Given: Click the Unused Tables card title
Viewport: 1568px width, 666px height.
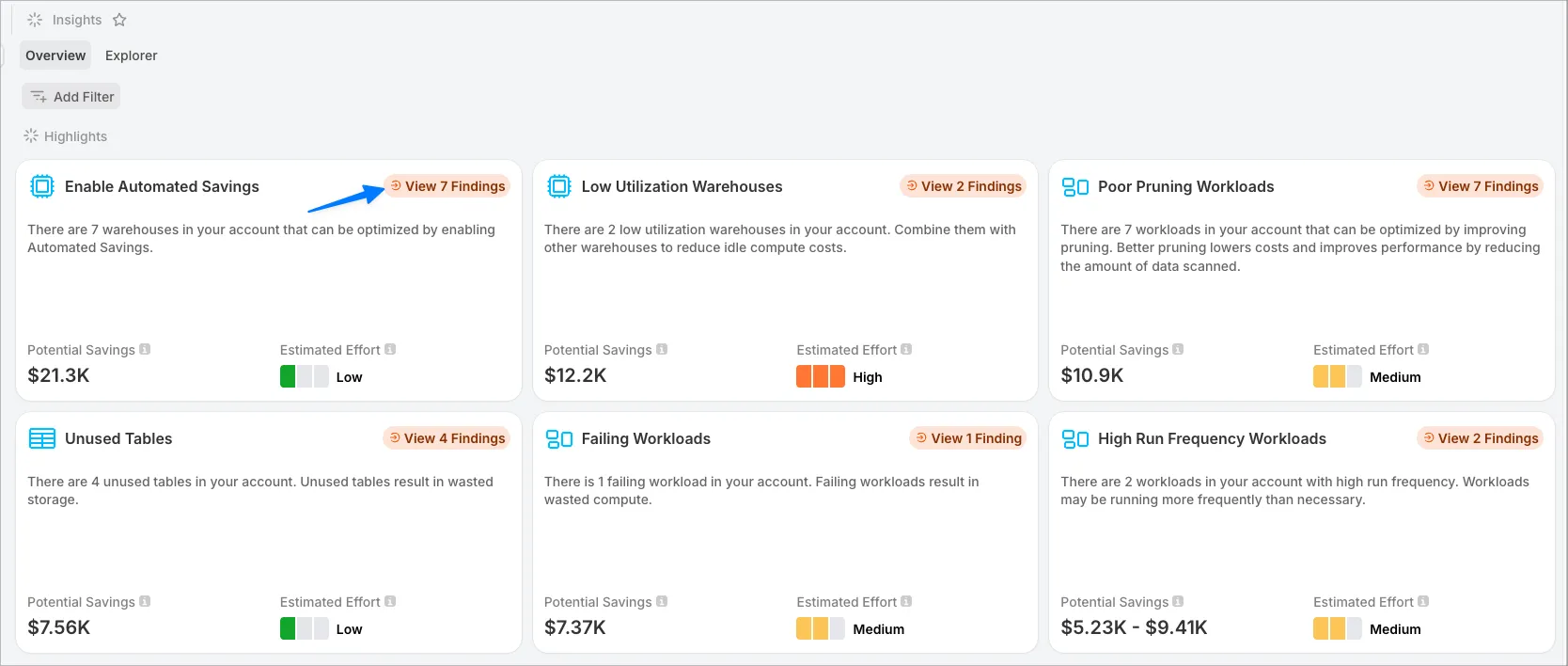Looking at the screenshot, I should point(118,438).
